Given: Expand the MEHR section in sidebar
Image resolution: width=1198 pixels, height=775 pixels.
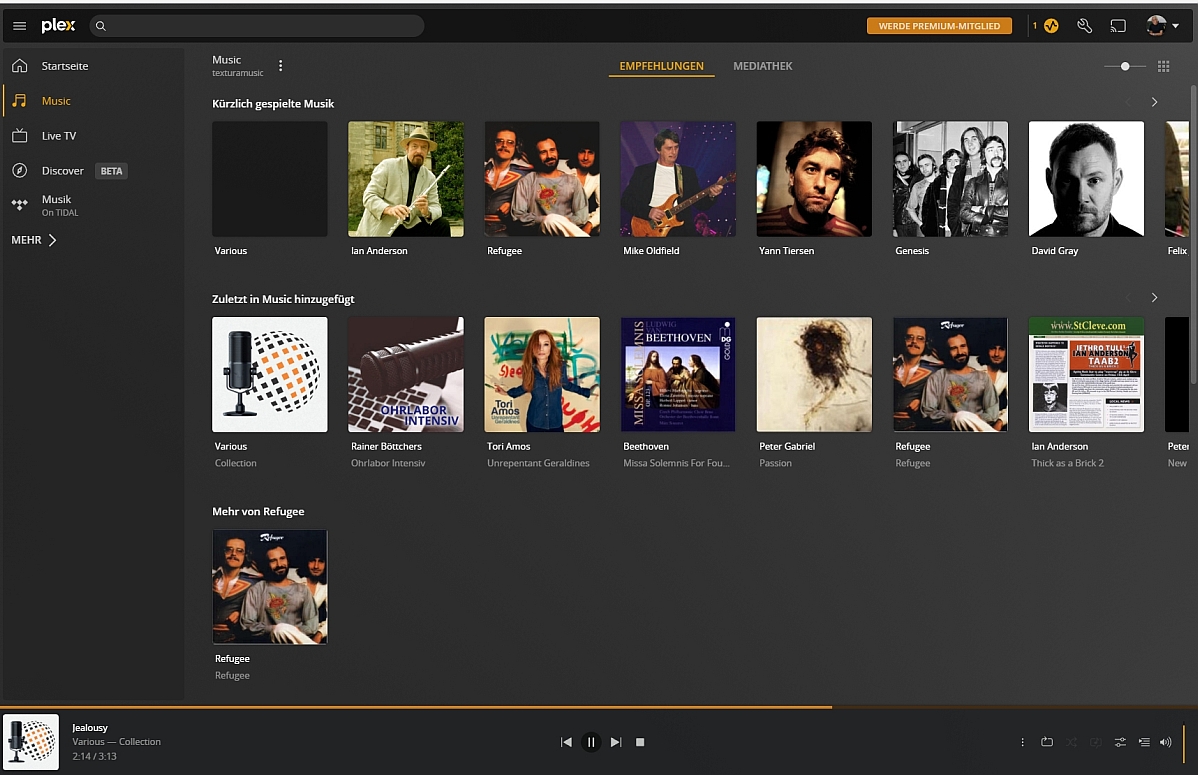Looking at the screenshot, I should [x=34, y=240].
